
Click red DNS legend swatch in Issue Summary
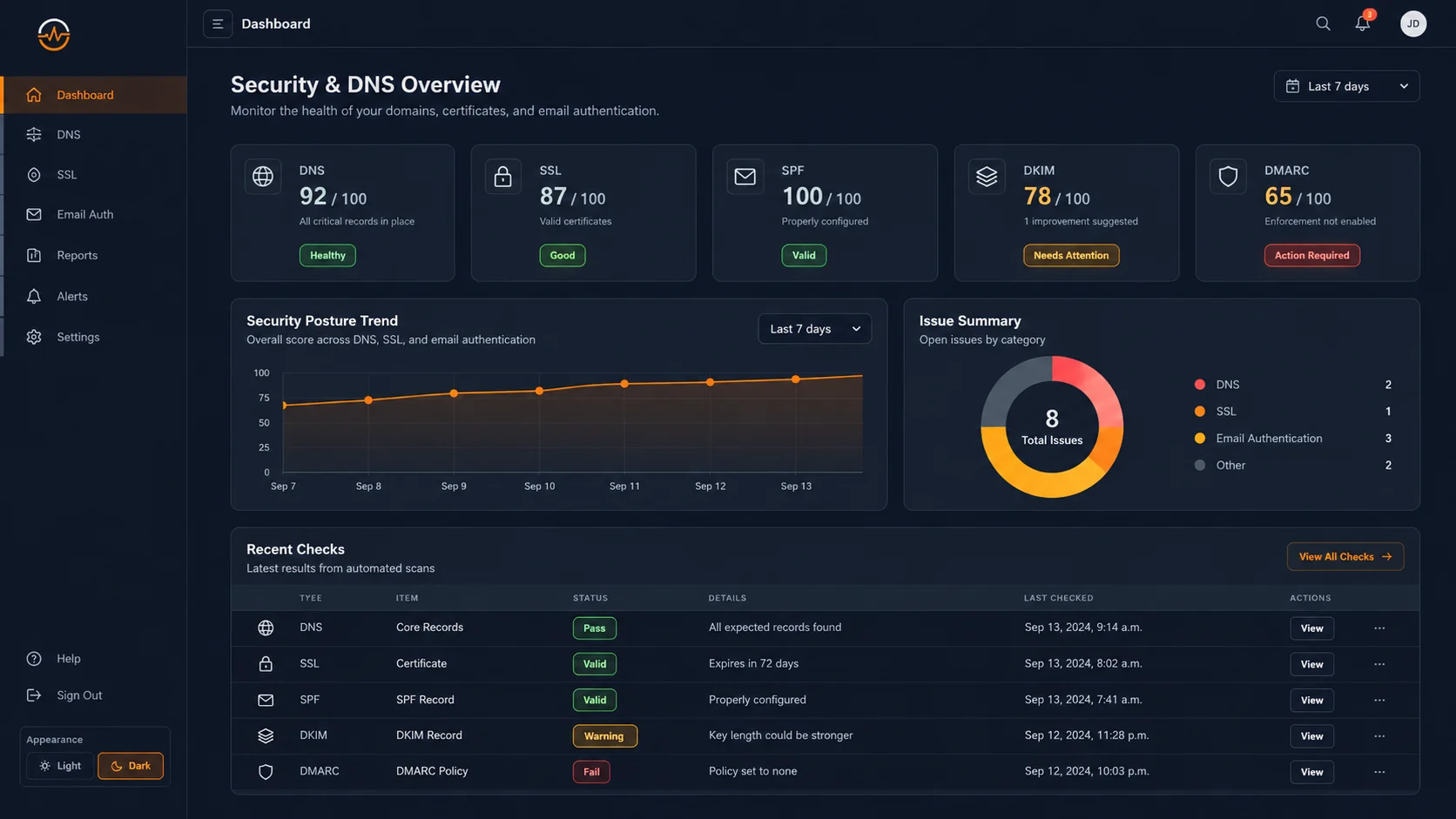1200,385
